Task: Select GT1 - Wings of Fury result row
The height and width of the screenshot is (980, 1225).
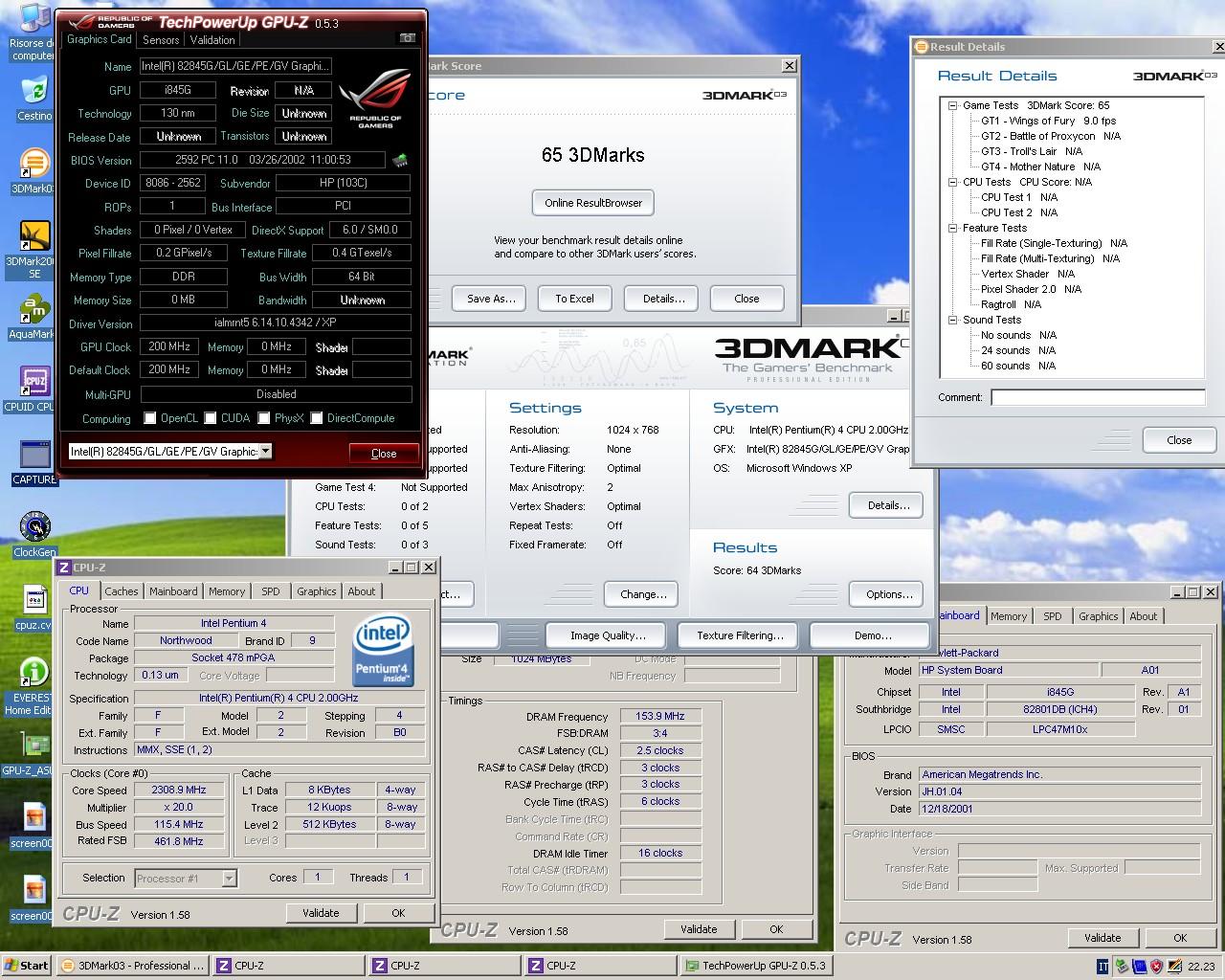Action: pyautogui.click(x=1048, y=121)
